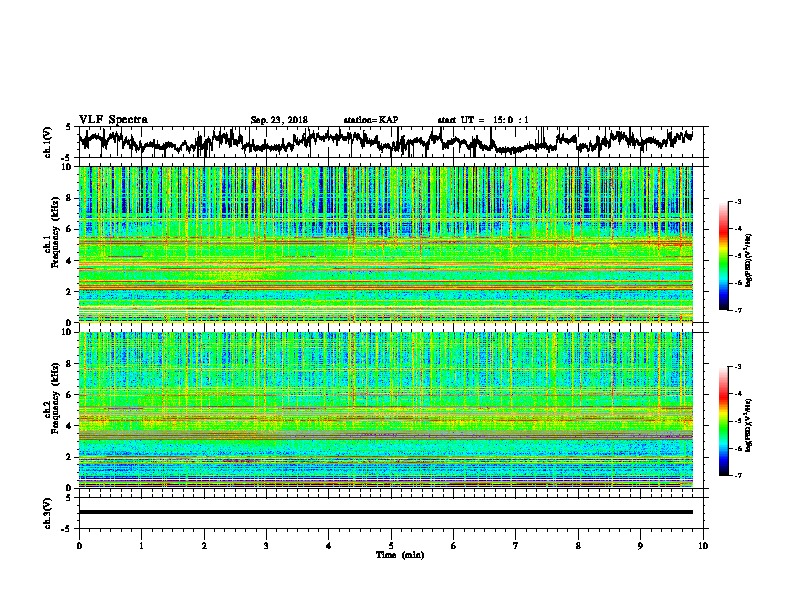Click the "Time (min)" axis title
Image resolution: width=792 pixels, height=612 pixels.
(400, 555)
